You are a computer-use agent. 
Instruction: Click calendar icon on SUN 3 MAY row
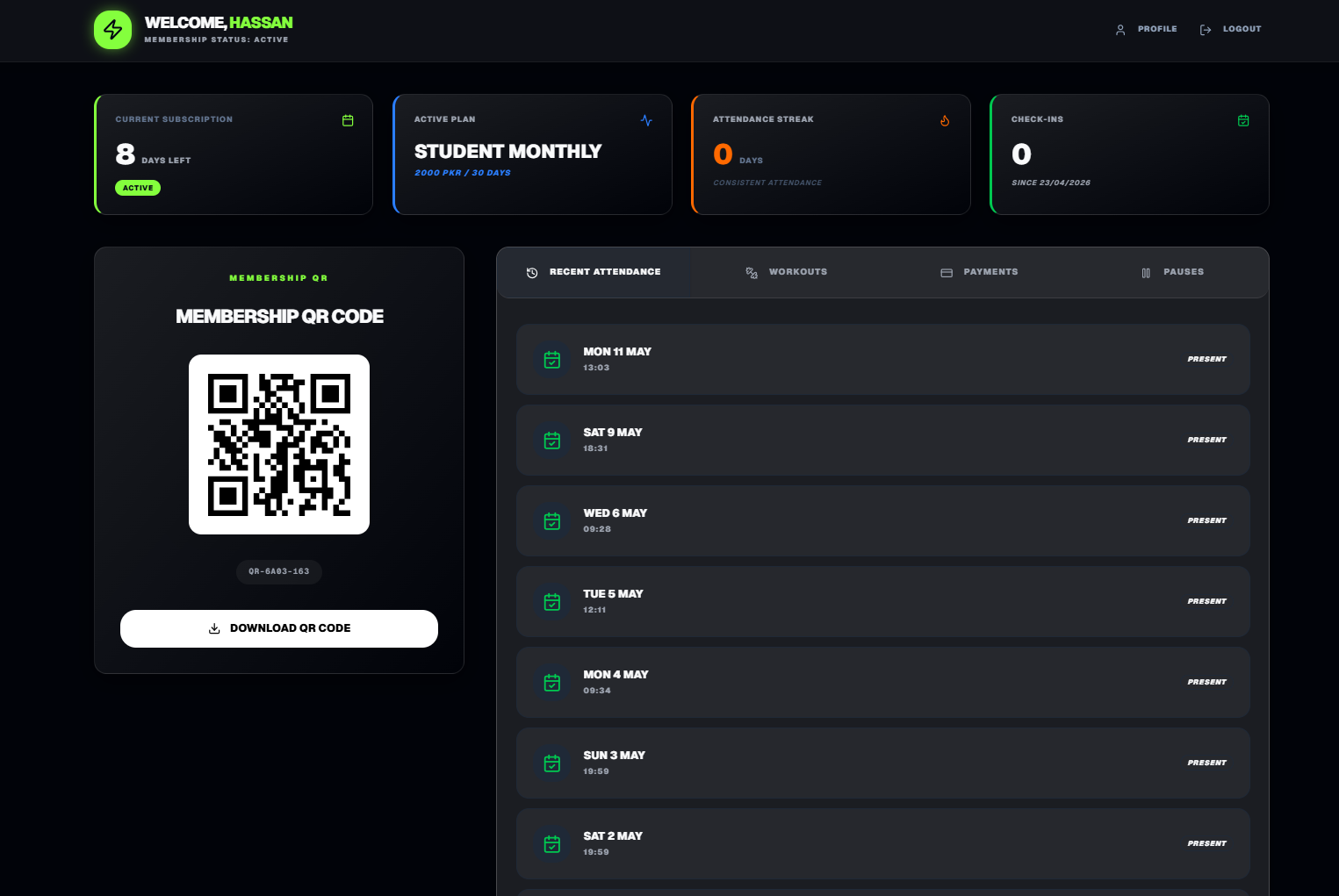tap(552, 763)
